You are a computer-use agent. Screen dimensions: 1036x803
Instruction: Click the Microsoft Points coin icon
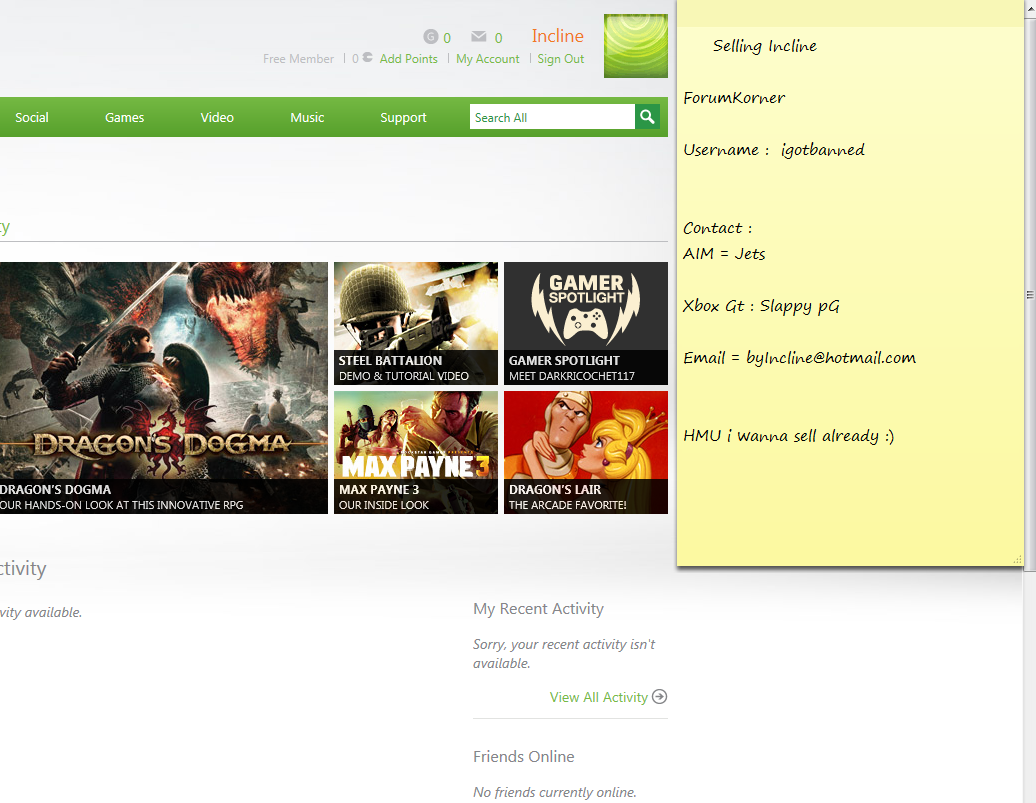coord(367,58)
